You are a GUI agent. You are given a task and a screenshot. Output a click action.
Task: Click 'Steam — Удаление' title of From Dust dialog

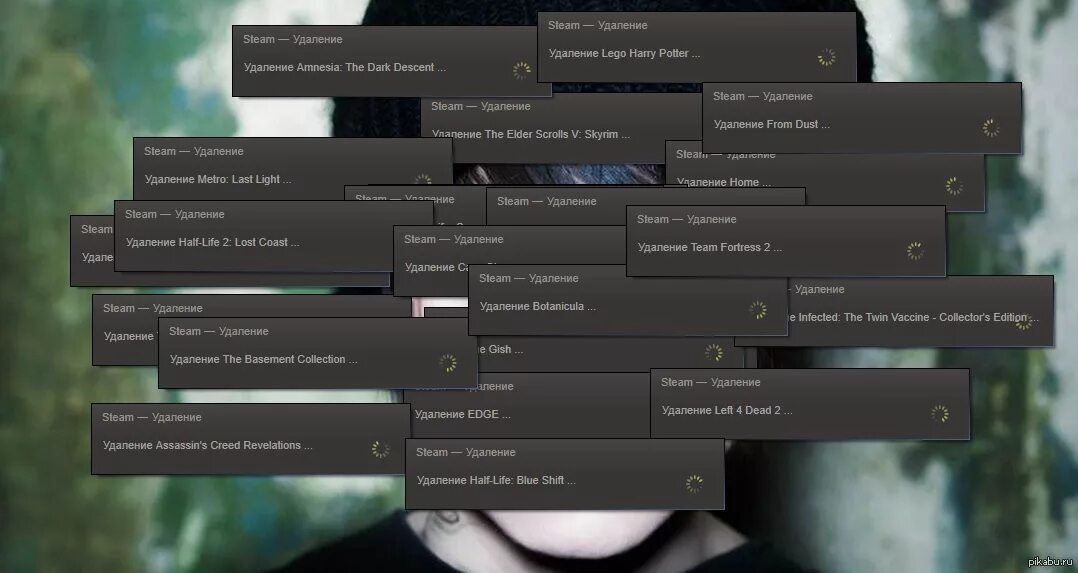(762, 96)
